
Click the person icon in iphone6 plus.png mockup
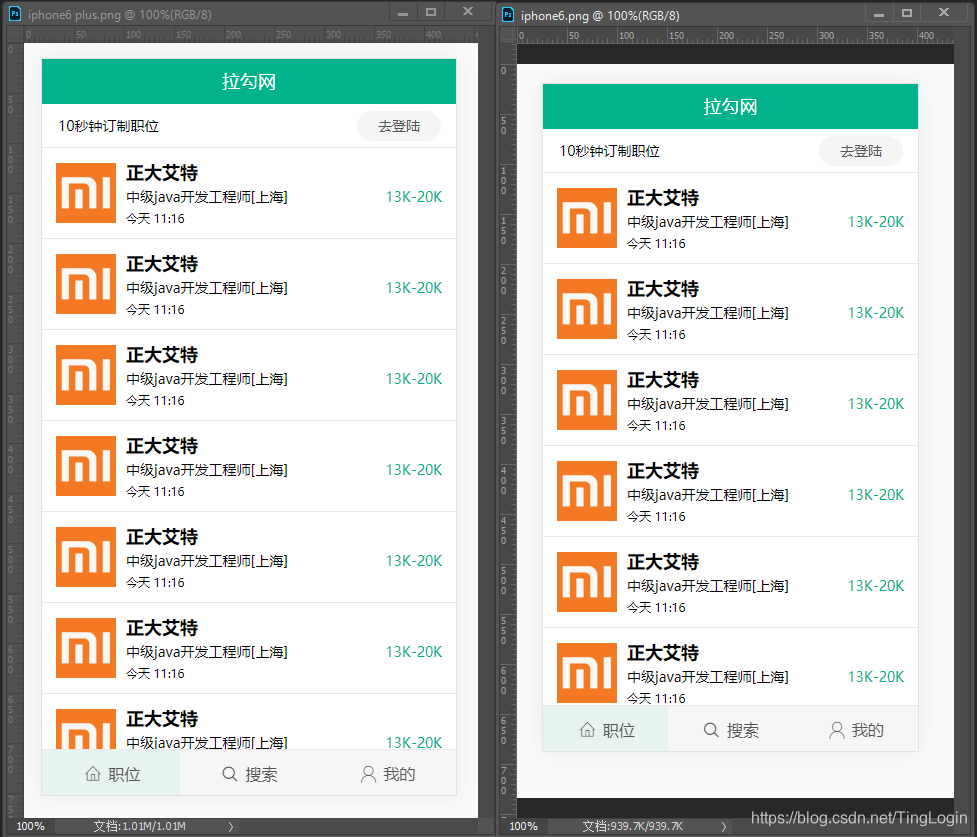tap(368, 774)
